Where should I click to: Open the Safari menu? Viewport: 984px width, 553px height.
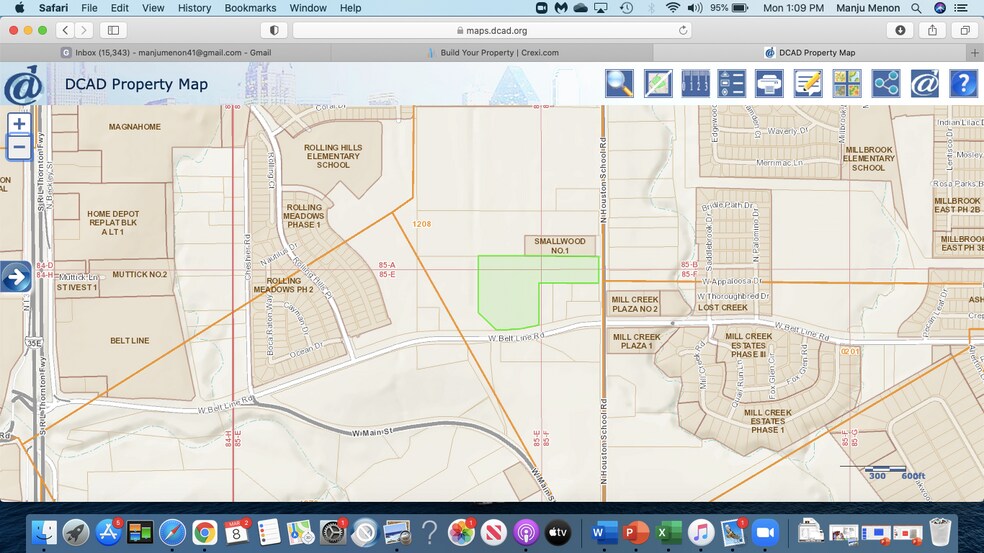pyautogui.click(x=53, y=8)
